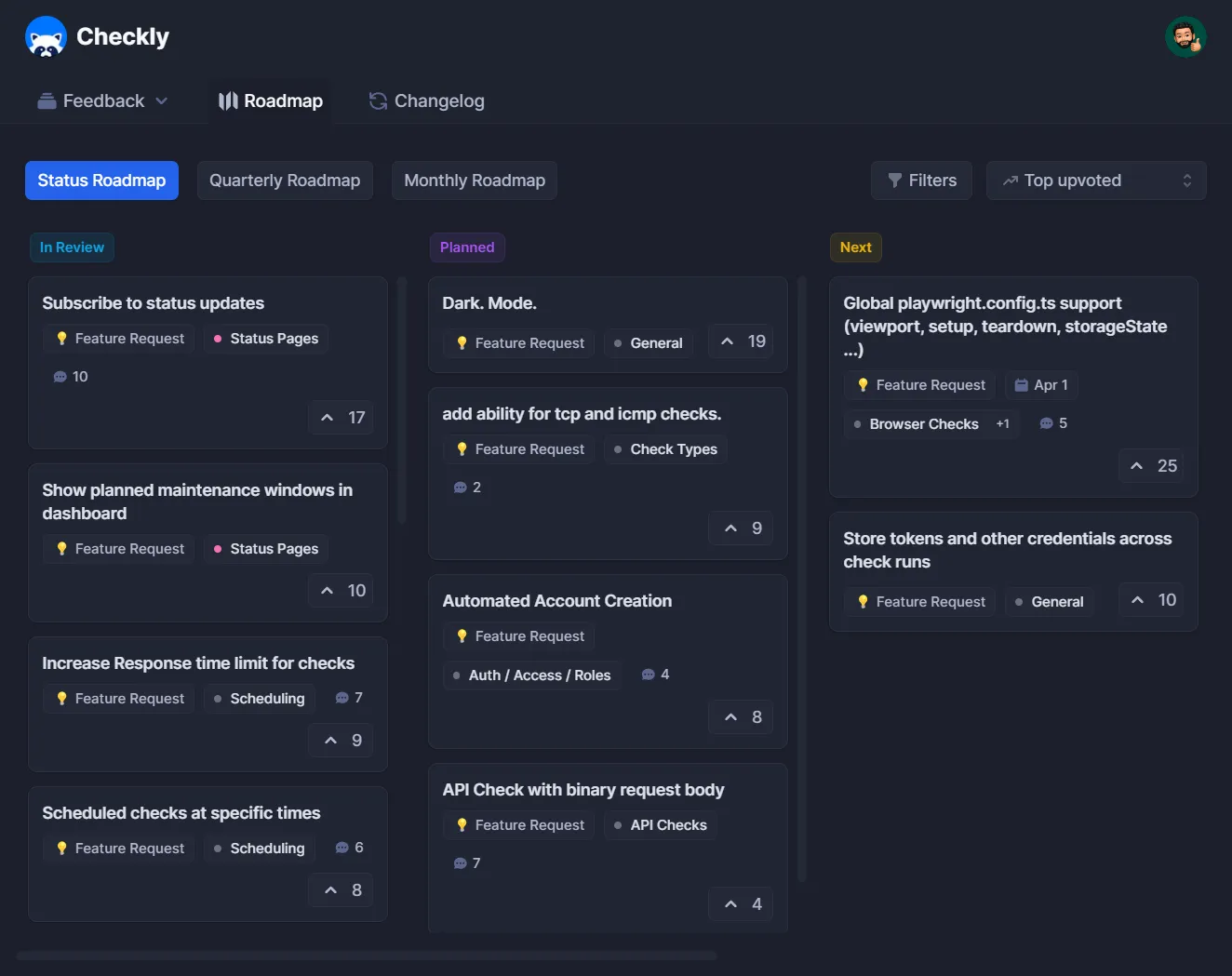Screen dimensions: 1232x976
Task: Click the lightbulb on Dark. Mode. card
Action: pos(462,342)
